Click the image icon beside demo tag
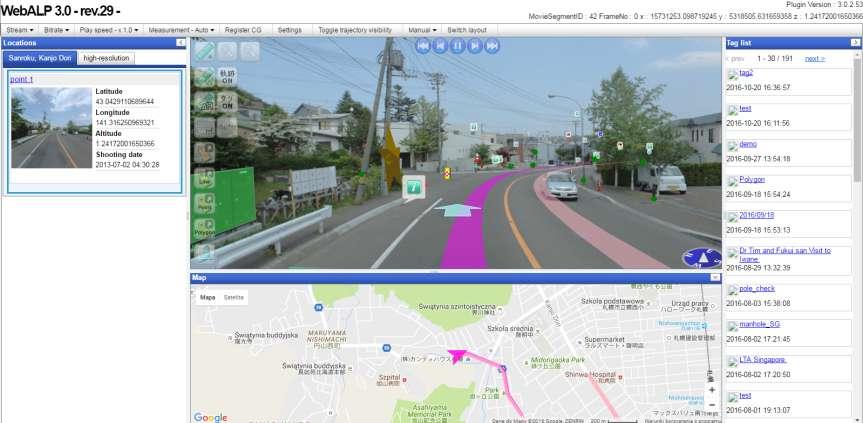The height and width of the screenshot is (423, 863). (733, 146)
